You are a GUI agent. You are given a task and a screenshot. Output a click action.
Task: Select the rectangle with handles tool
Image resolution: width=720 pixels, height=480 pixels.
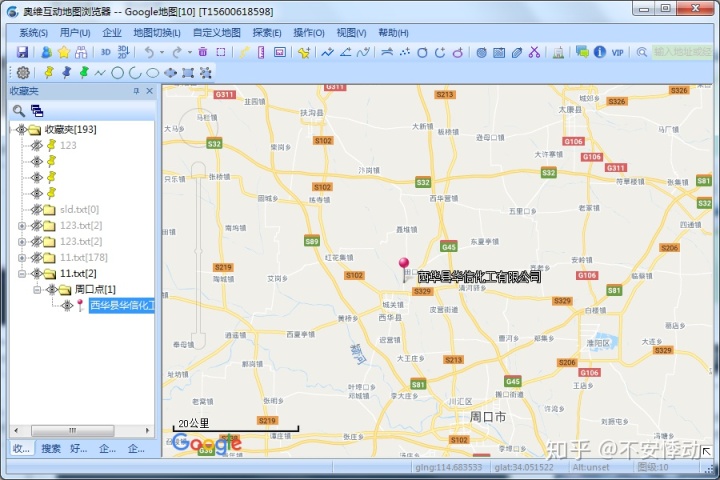pyautogui.click(x=188, y=73)
